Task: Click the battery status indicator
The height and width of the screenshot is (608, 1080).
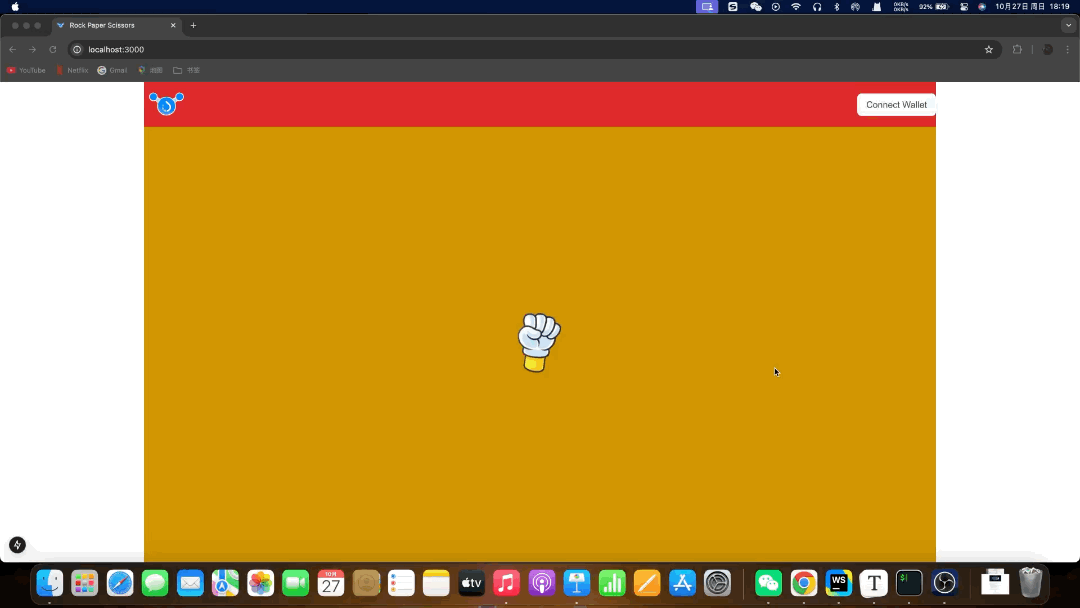Action: click(934, 7)
